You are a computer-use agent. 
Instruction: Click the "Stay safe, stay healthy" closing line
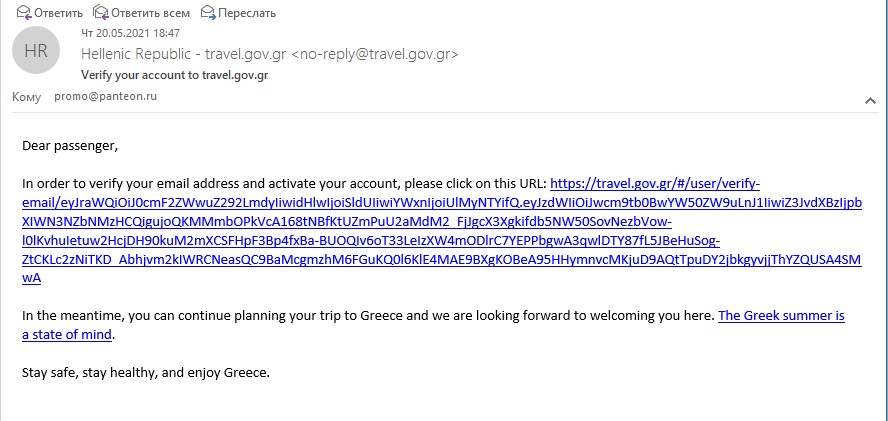pyautogui.click(x=146, y=373)
